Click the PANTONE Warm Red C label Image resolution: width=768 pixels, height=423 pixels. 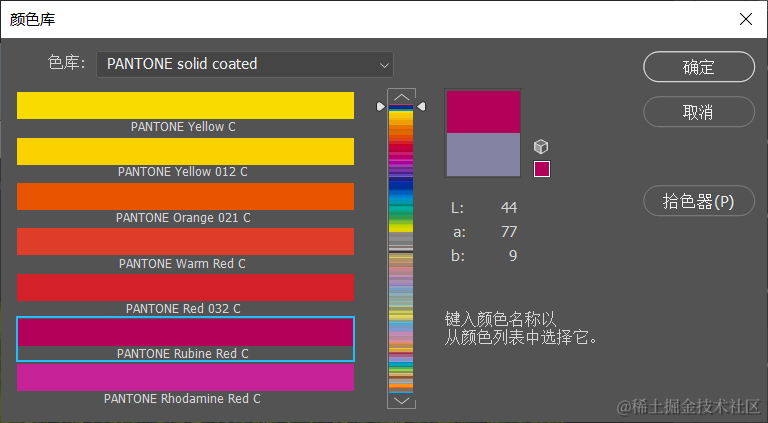182,264
